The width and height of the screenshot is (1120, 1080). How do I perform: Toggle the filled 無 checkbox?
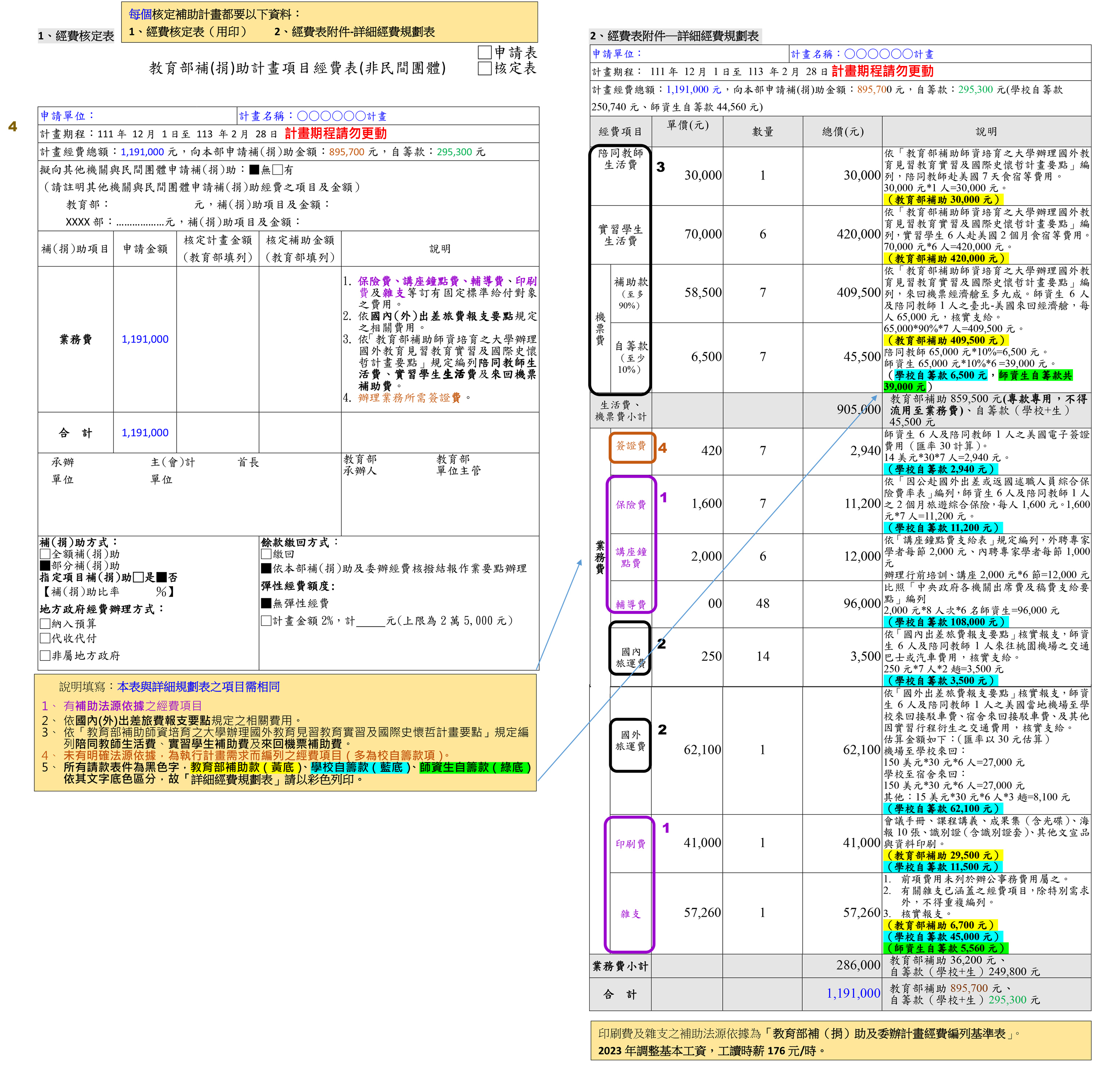(255, 170)
